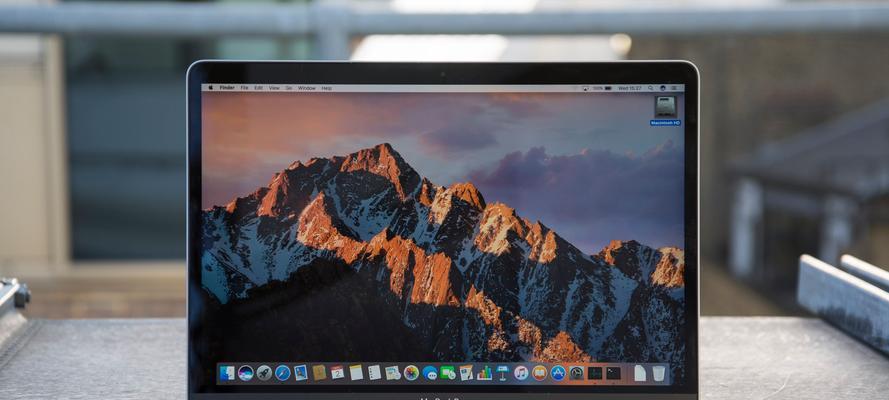Open Spotlight search magnifier icon

[650, 88]
